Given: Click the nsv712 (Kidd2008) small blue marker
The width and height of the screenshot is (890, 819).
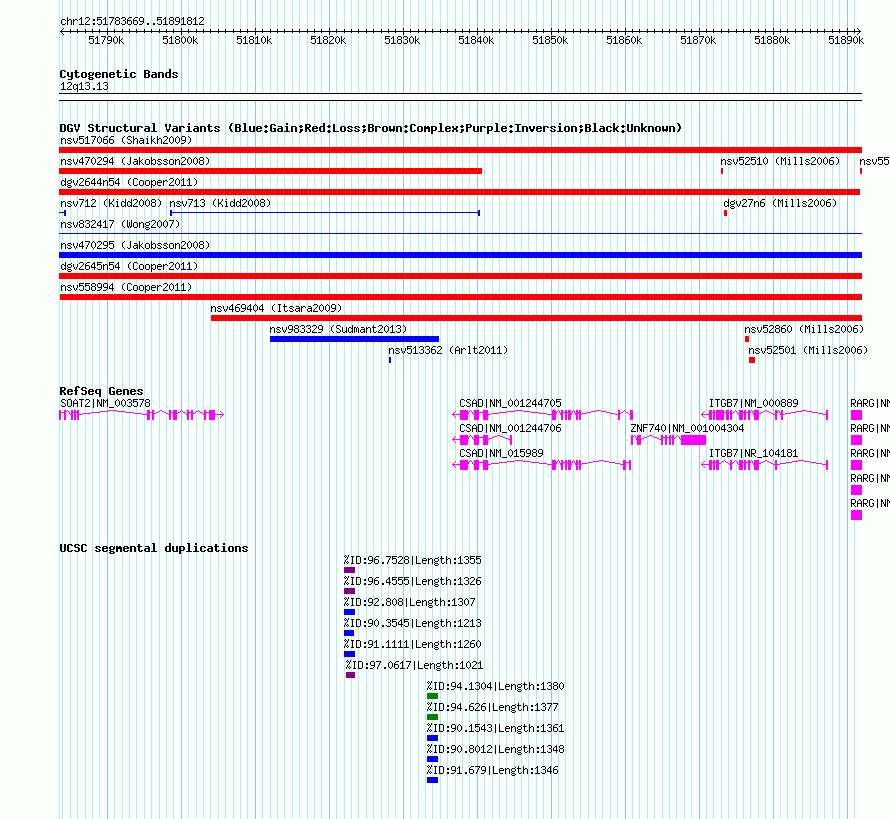Looking at the screenshot, I should point(63,213).
